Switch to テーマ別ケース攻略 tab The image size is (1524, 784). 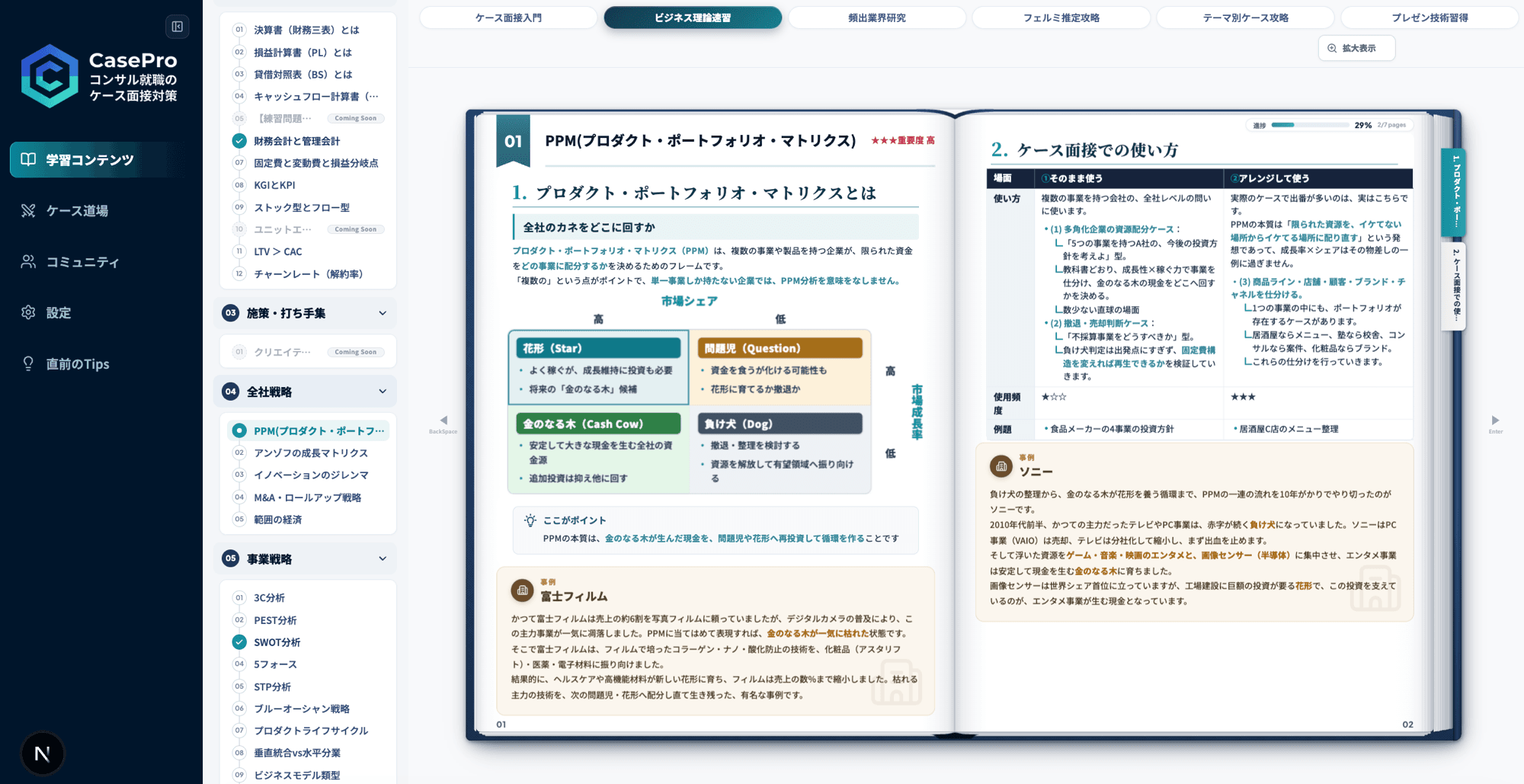tap(1246, 18)
